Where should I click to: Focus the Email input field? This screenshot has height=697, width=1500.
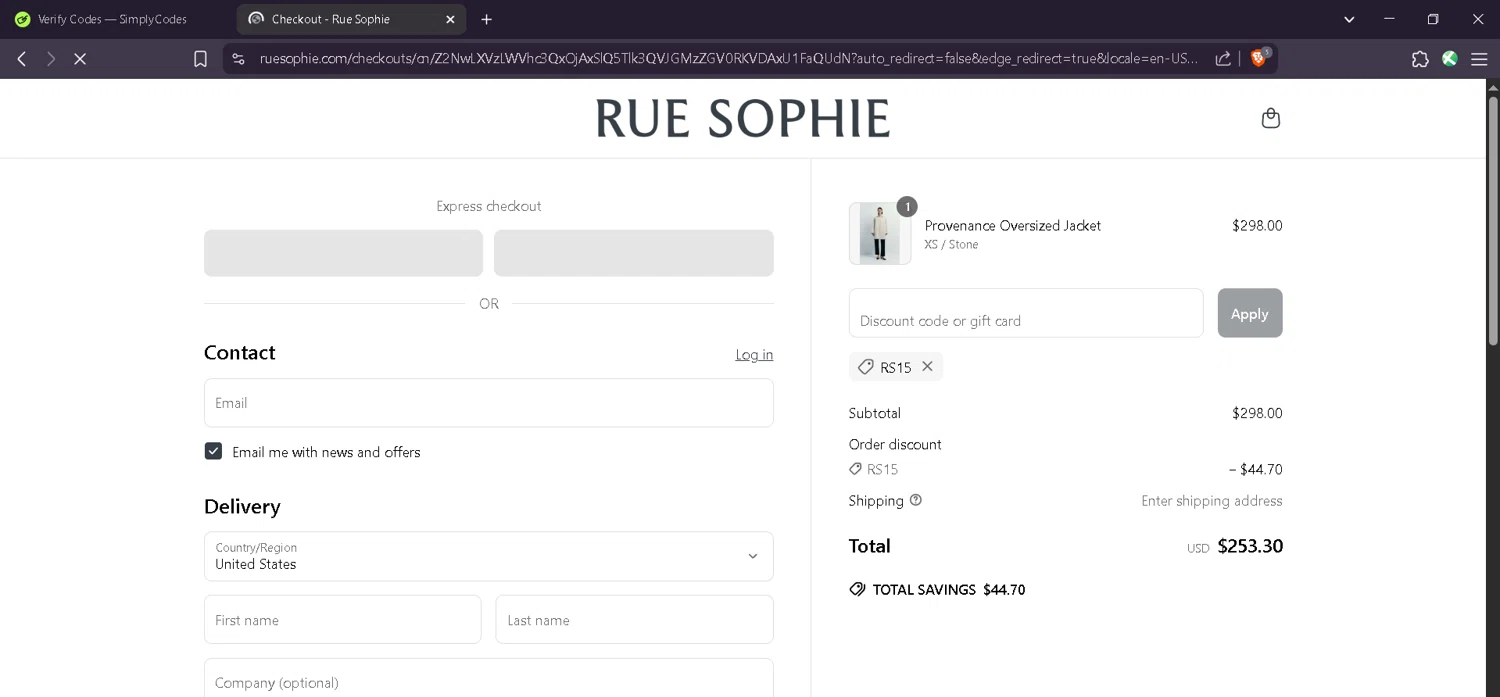(x=489, y=403)
